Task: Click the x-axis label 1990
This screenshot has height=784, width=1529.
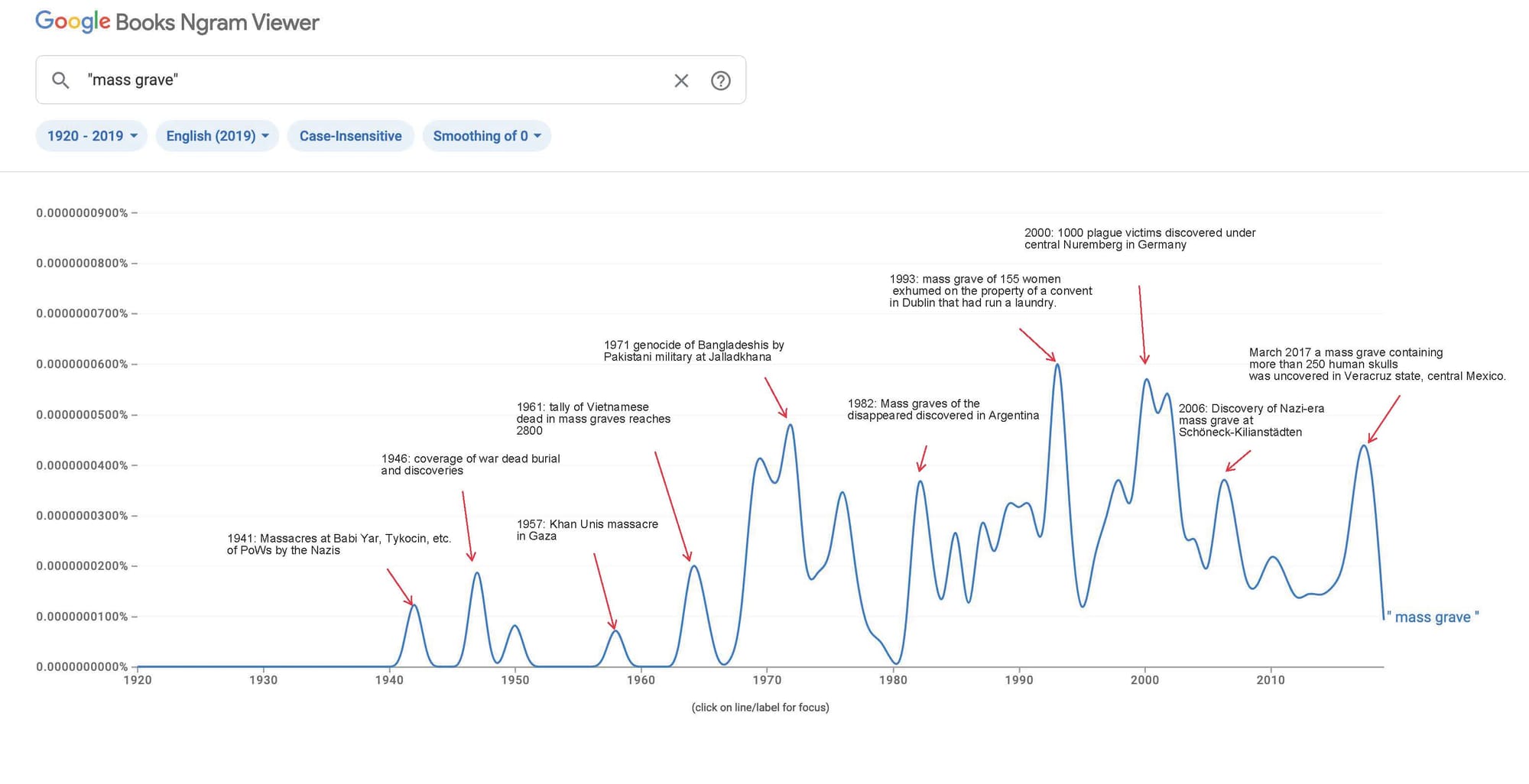Action: pyautogui.click(x=1018, y=680)
